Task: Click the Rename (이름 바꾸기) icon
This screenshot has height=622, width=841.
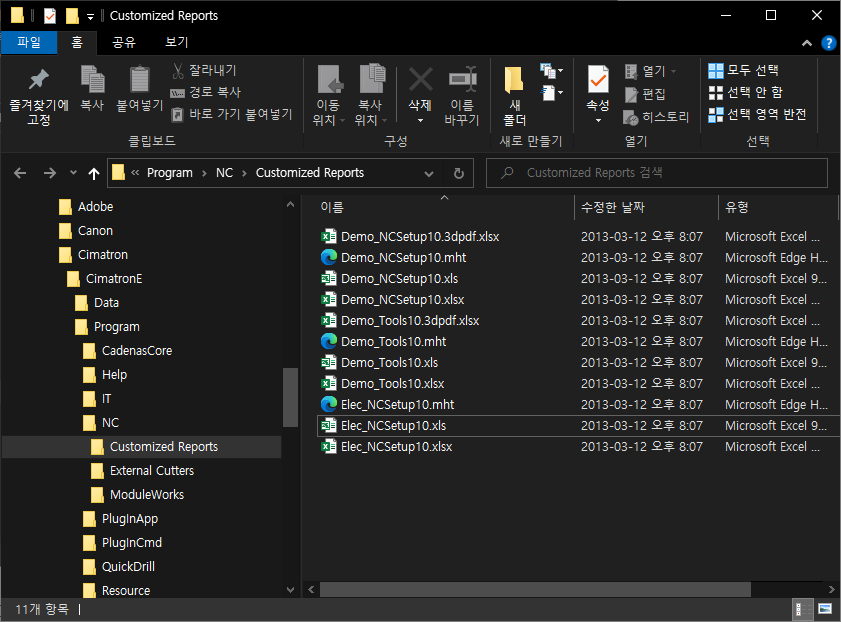Action: pyautogui.click(x=462, y=79)
